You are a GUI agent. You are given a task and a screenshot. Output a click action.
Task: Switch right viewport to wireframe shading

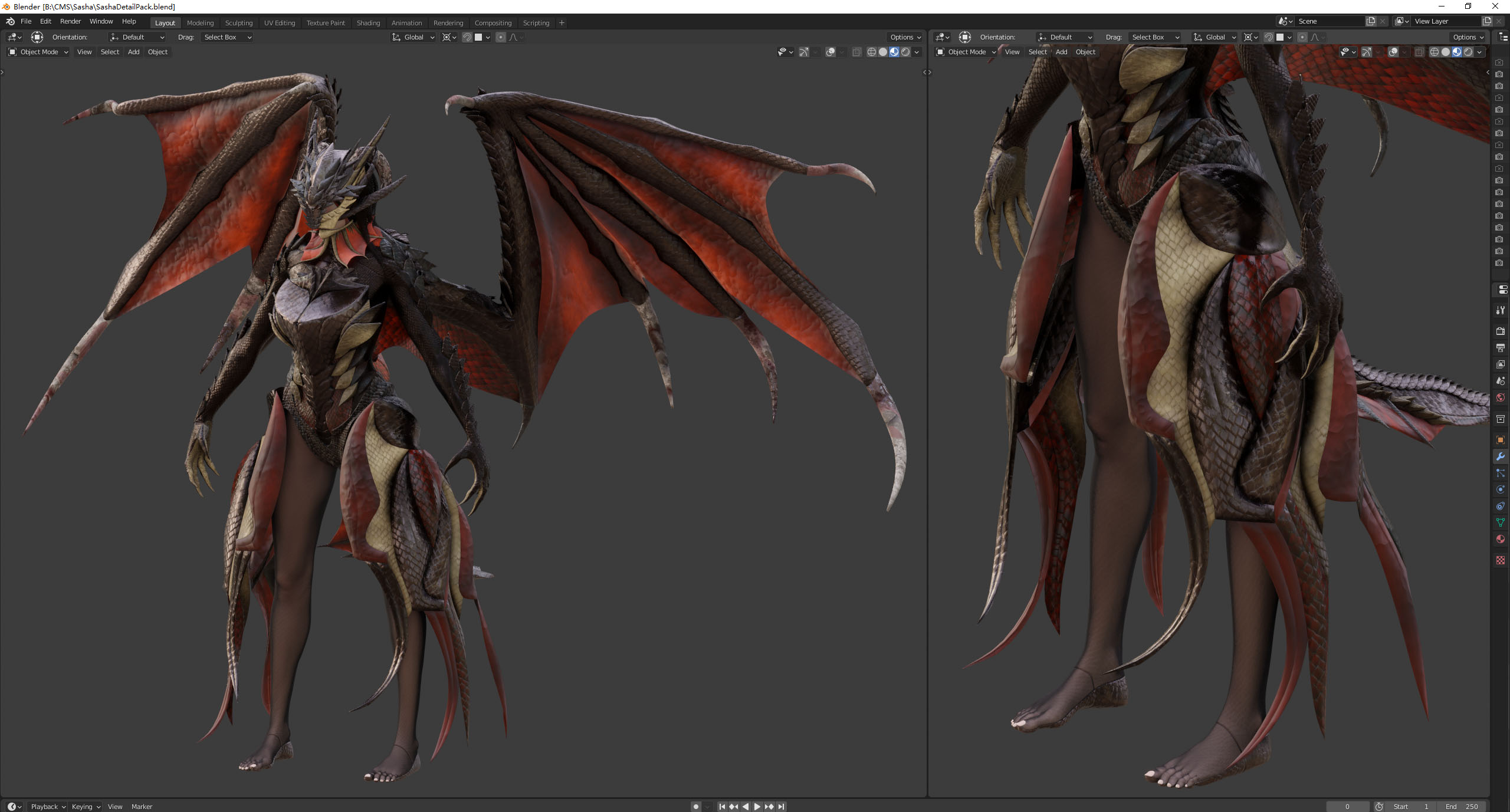pyautogui.click(x=1434, y=52)
